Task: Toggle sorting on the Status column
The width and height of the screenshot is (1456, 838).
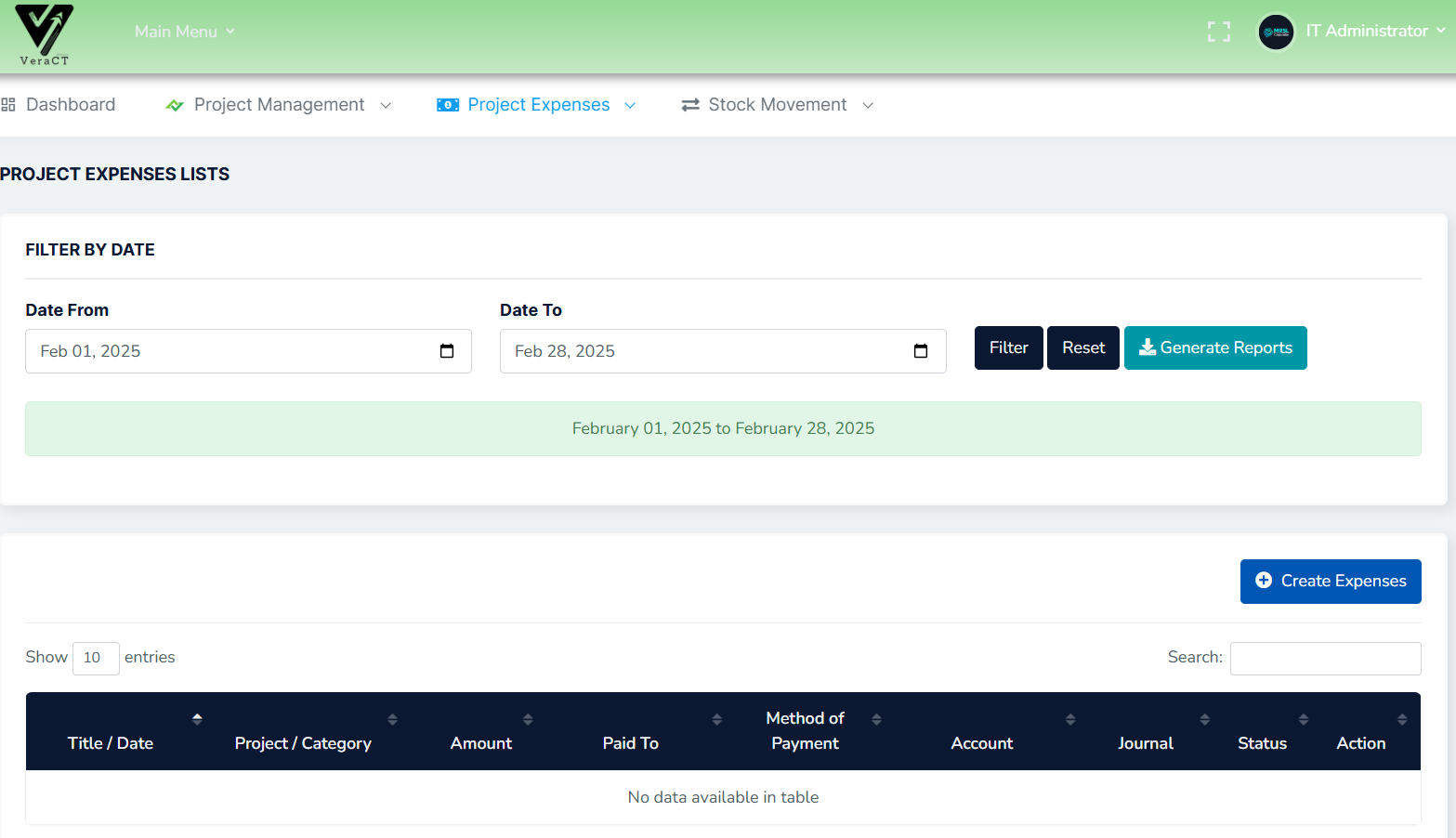Action: click(x=1304, y=719)
